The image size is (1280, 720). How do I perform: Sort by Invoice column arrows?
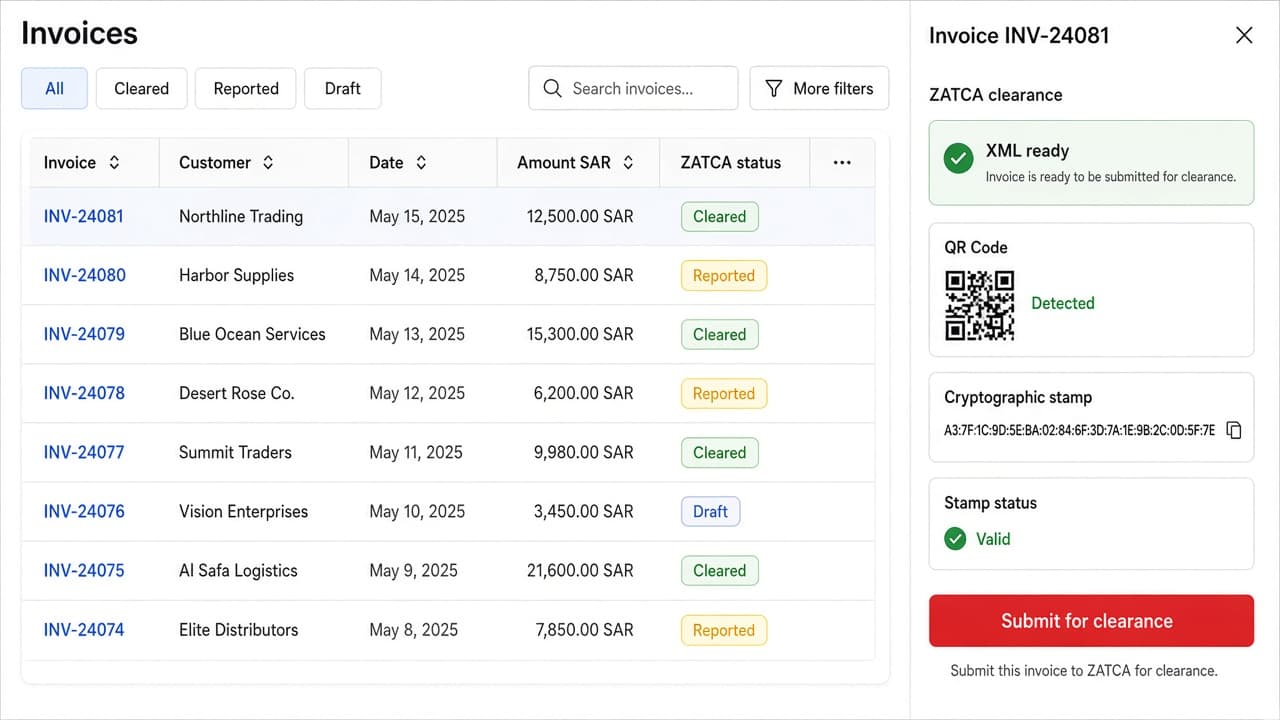coord(114,162)
